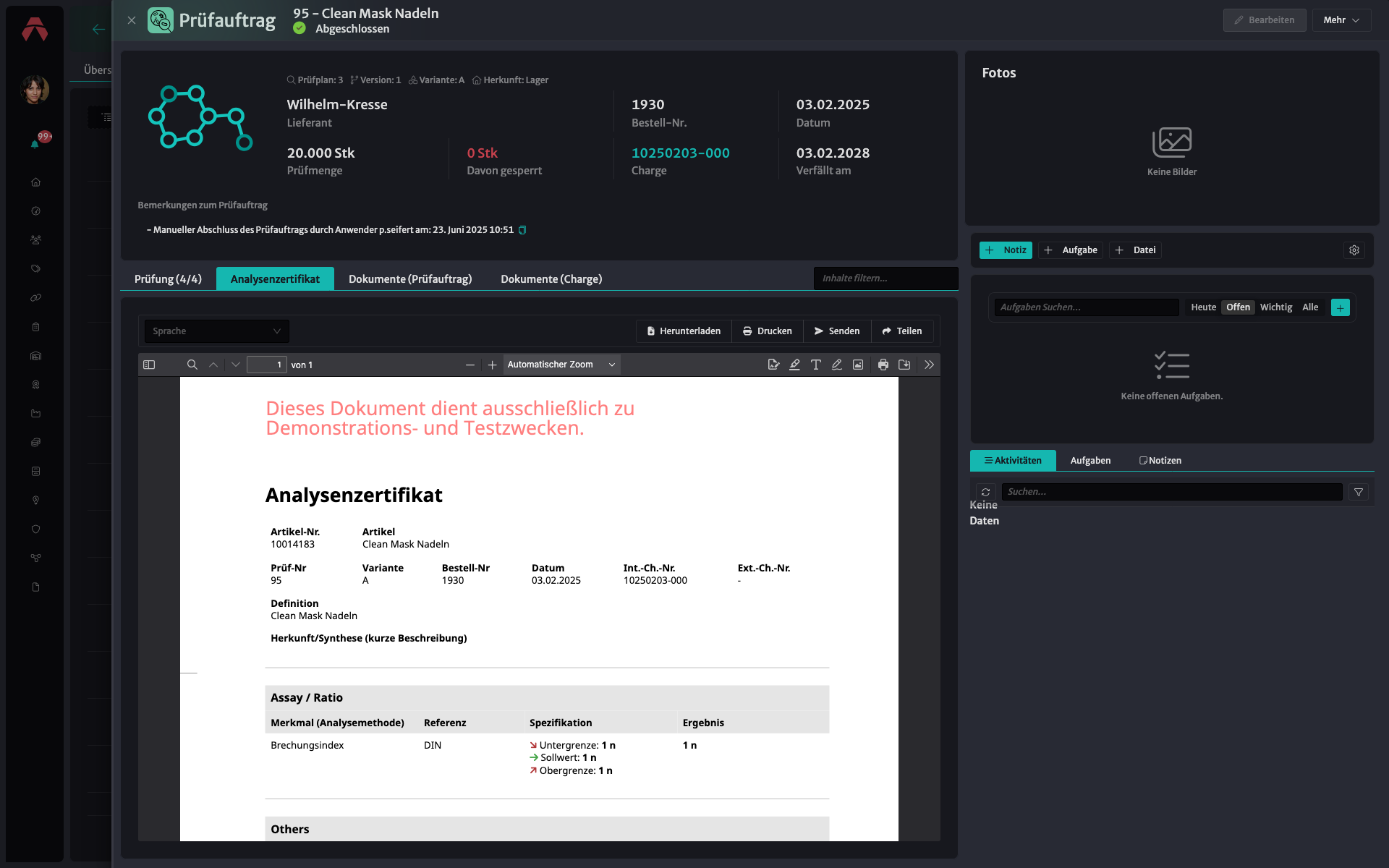Open the home icon in the sidebar

35,182
